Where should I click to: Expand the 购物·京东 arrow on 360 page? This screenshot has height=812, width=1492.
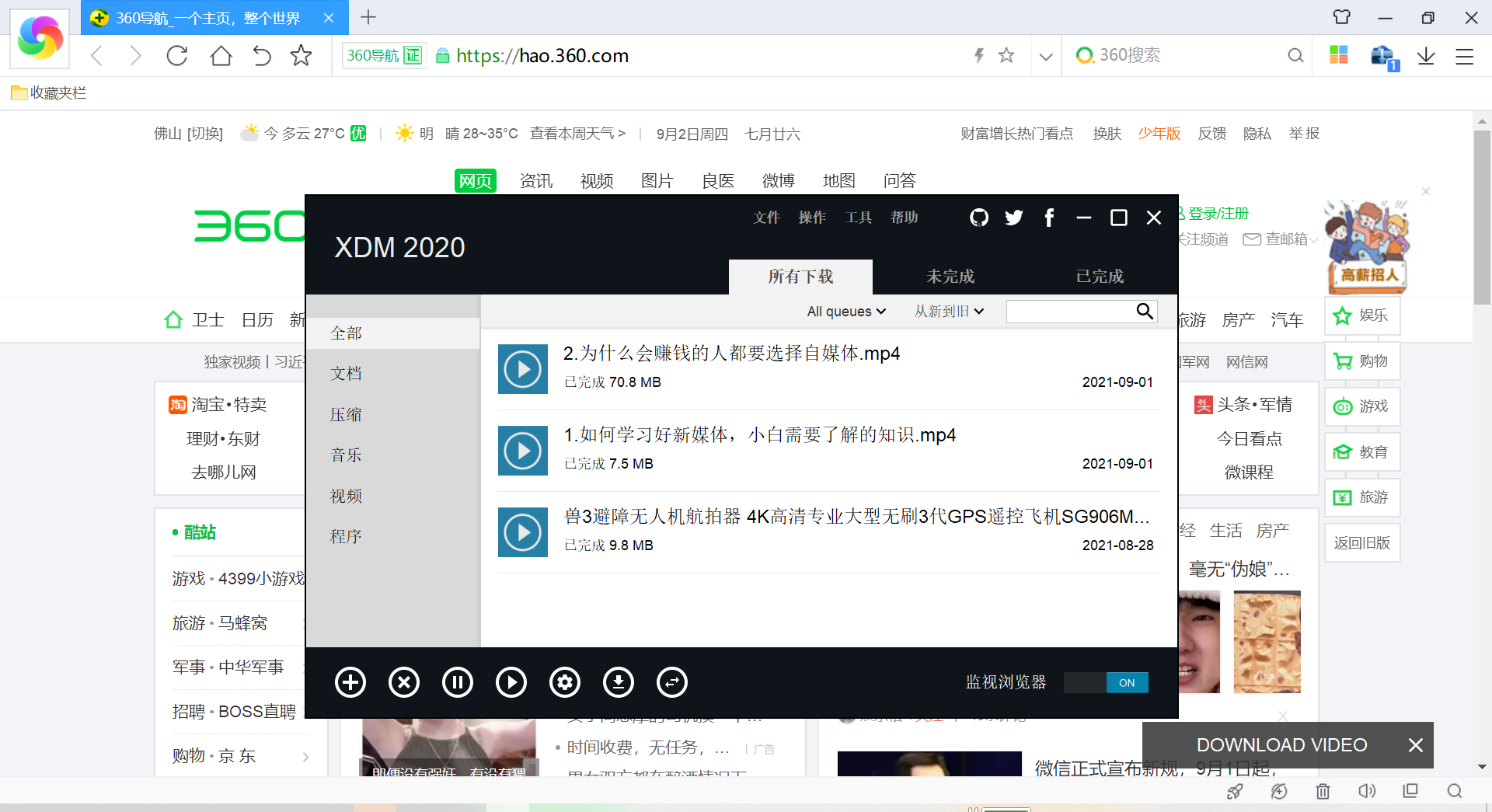[305, 757]
